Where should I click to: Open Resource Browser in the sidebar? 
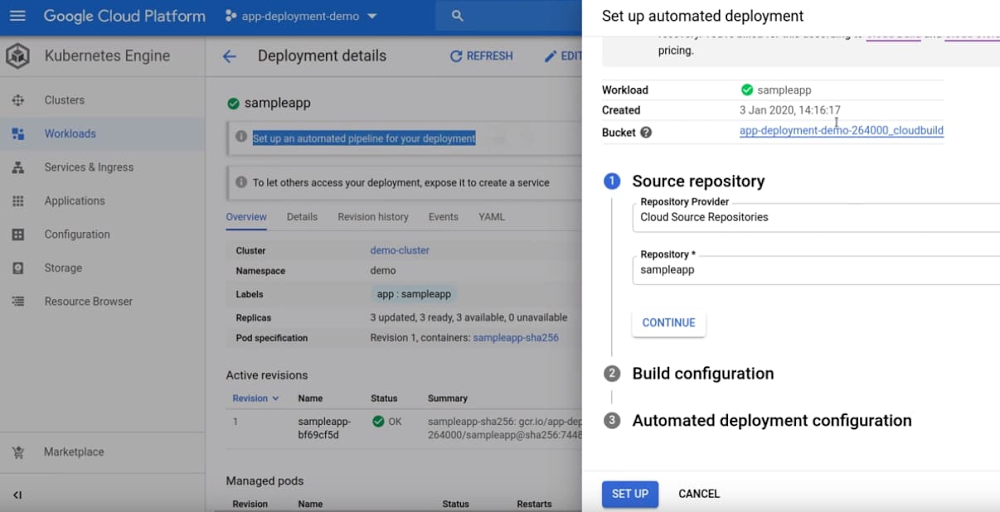(89, 302)
